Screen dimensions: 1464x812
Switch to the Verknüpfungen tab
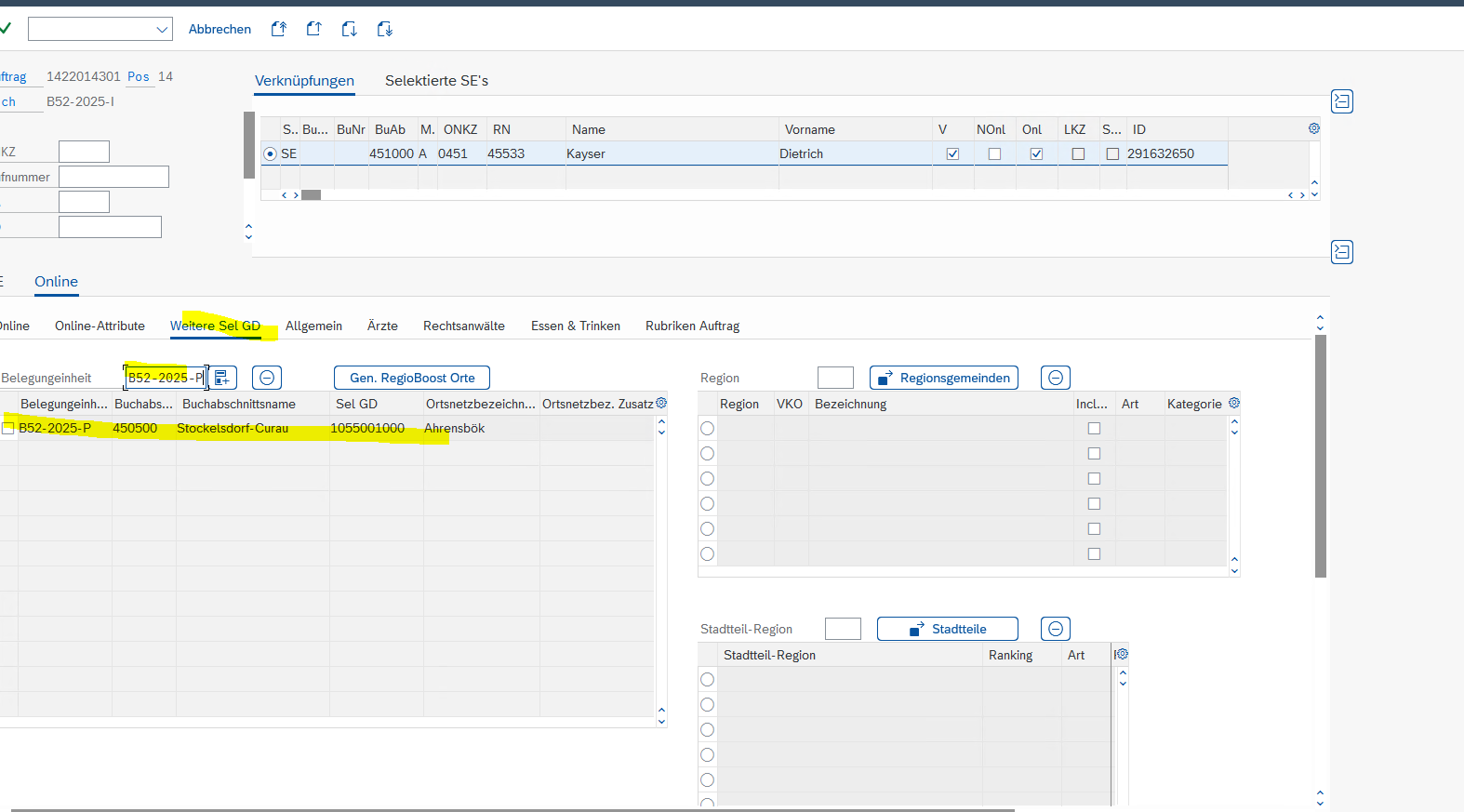304,81
